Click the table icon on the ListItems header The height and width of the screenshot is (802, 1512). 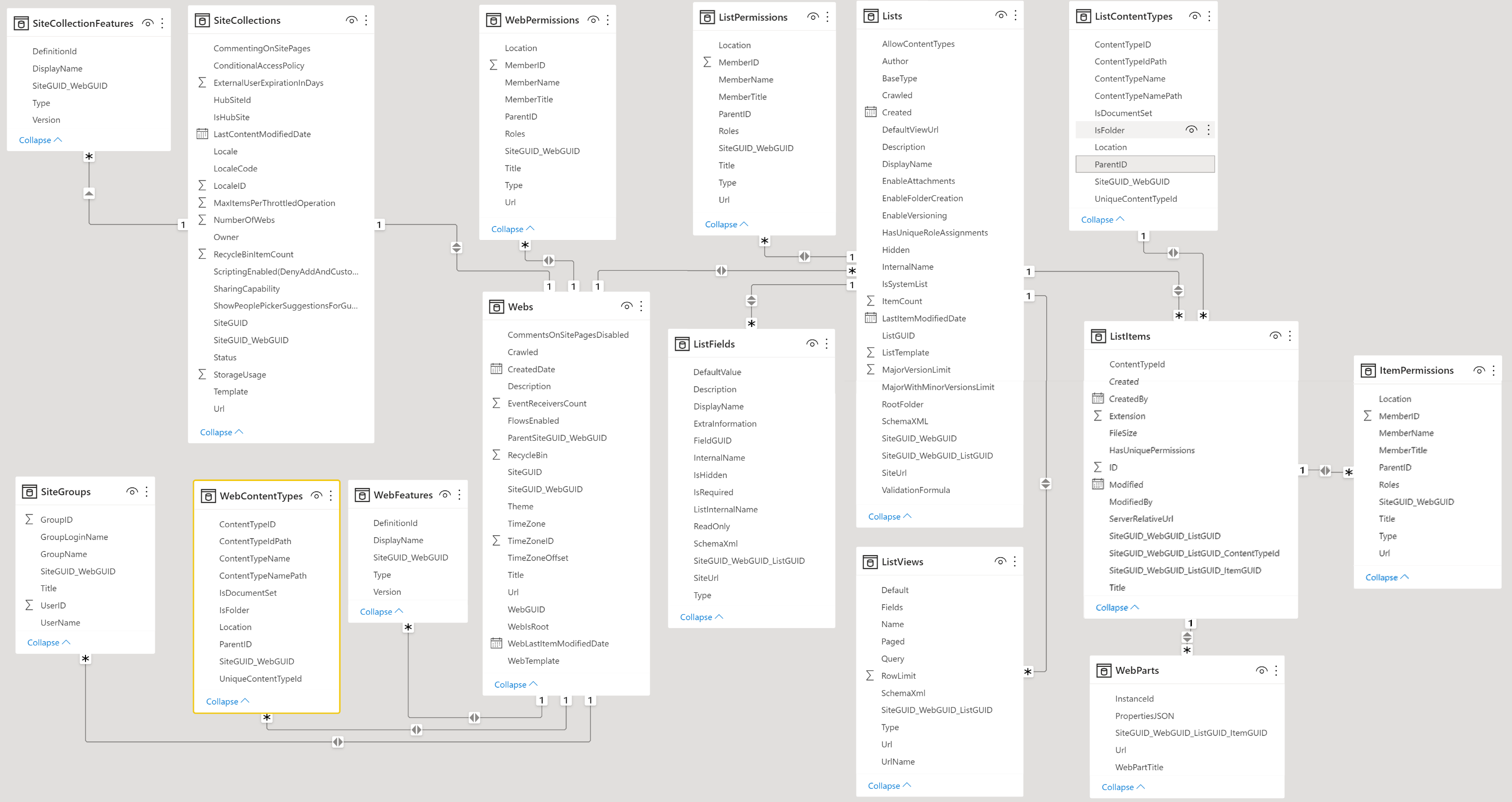point(1098,336)
